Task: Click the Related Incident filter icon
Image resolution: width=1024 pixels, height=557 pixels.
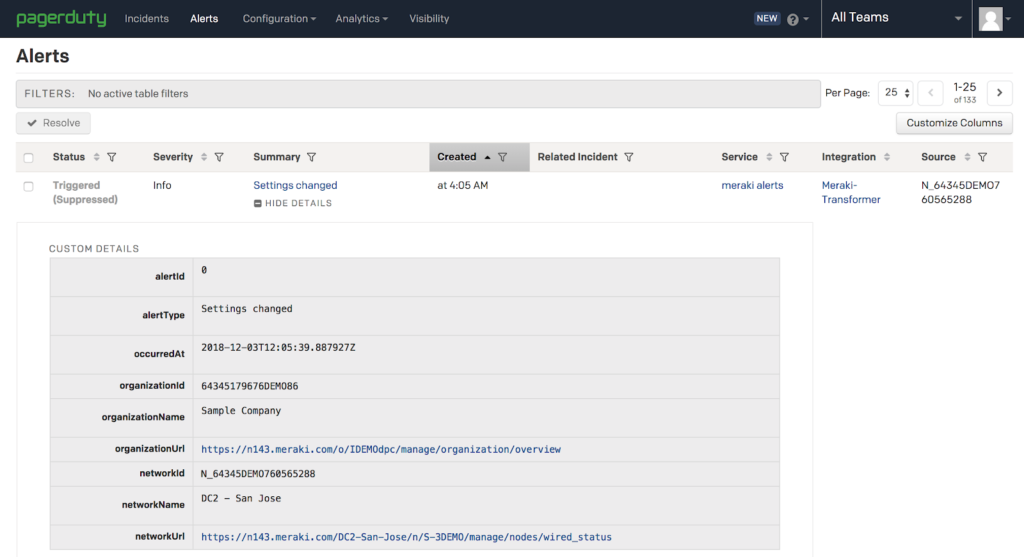Action: tap(629, 157)
